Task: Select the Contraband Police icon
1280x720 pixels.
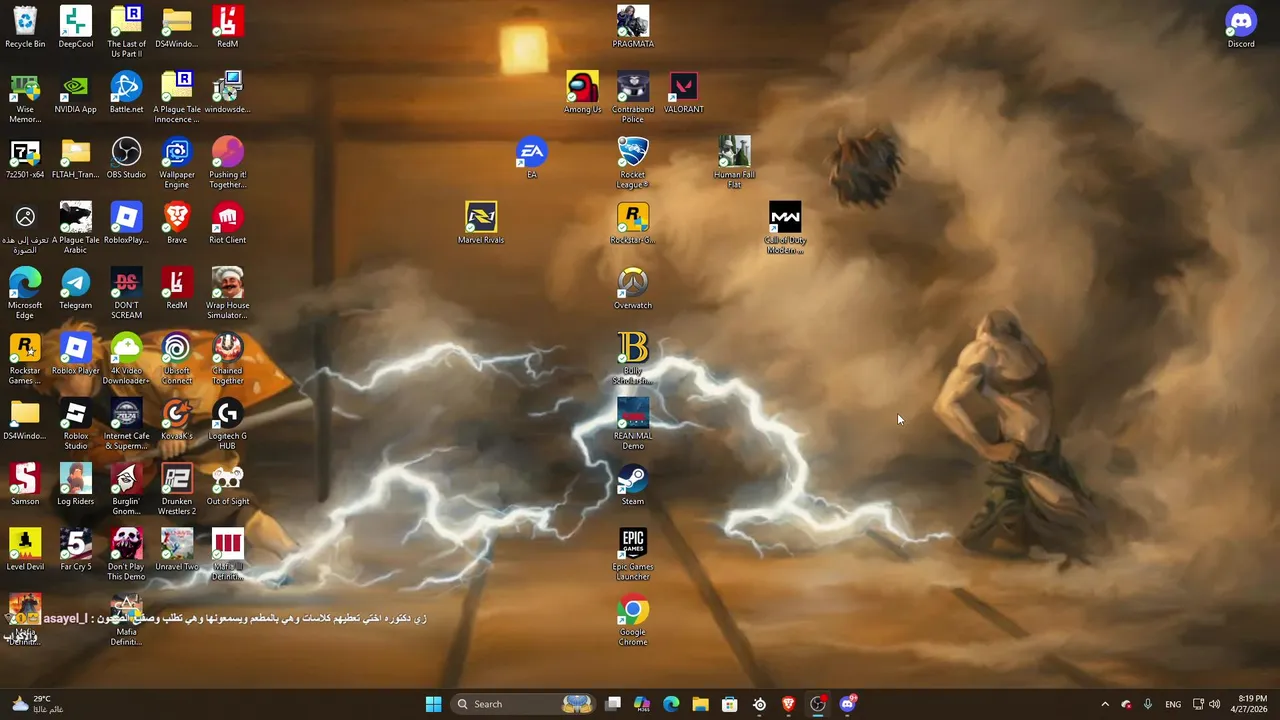Action: click(x=633, y=96)
